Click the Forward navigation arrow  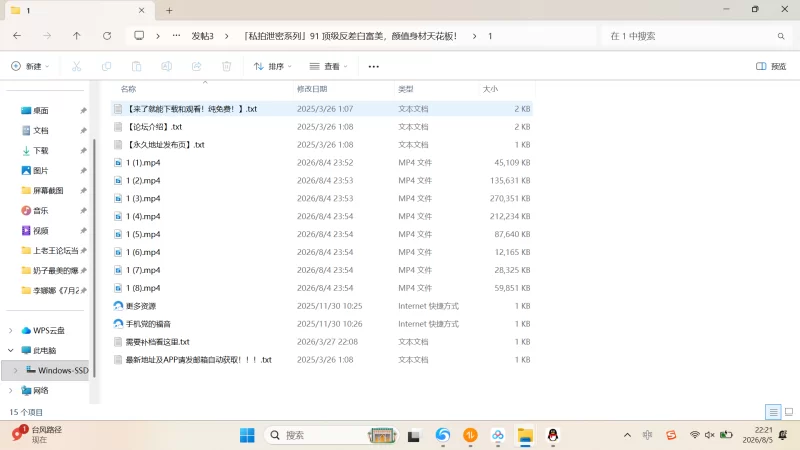47,36
